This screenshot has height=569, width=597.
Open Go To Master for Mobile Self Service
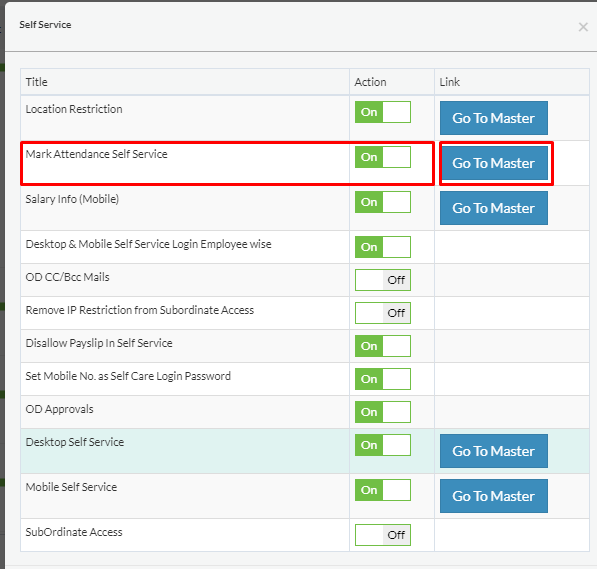pos(494,495)
